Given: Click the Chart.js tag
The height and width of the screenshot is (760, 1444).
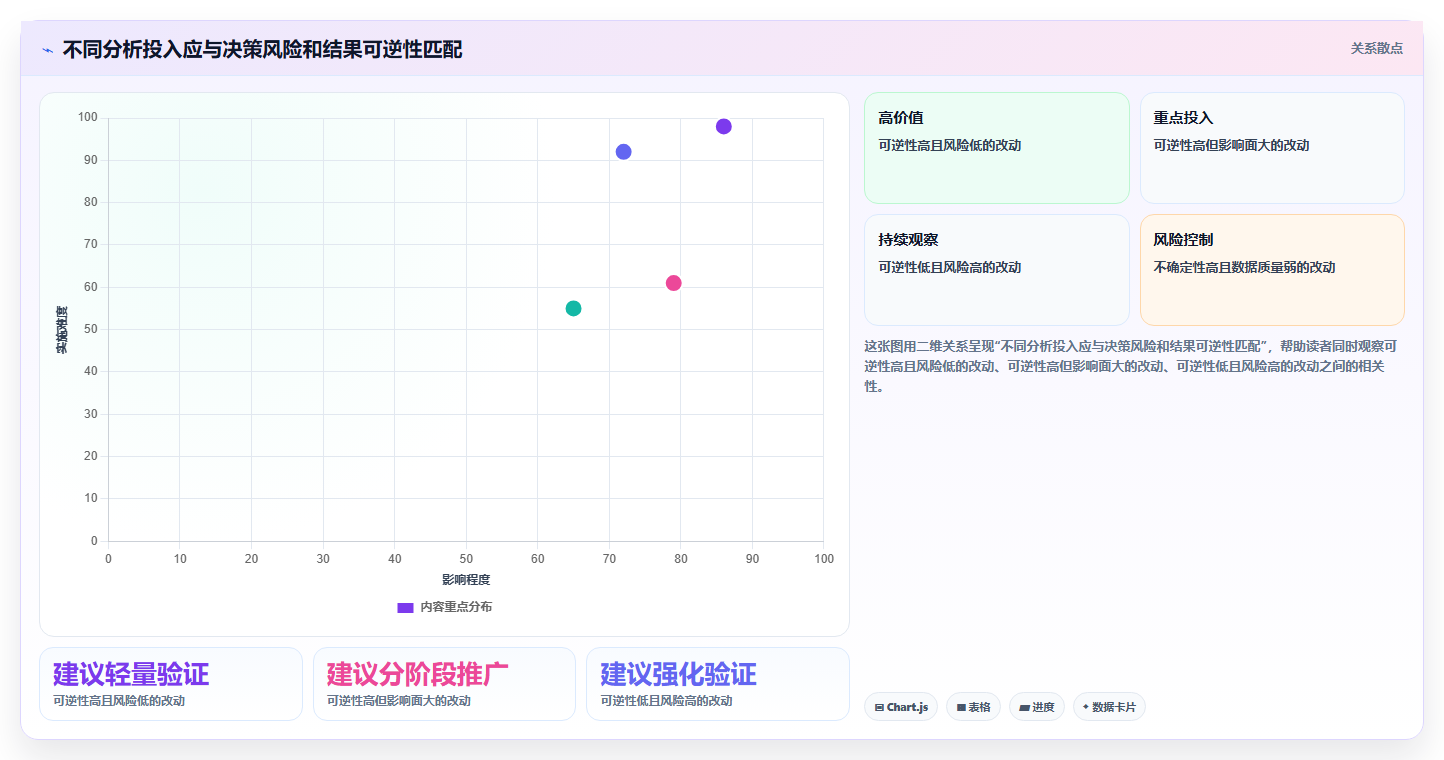Looking at the screenshot, I should coord(901,707).
